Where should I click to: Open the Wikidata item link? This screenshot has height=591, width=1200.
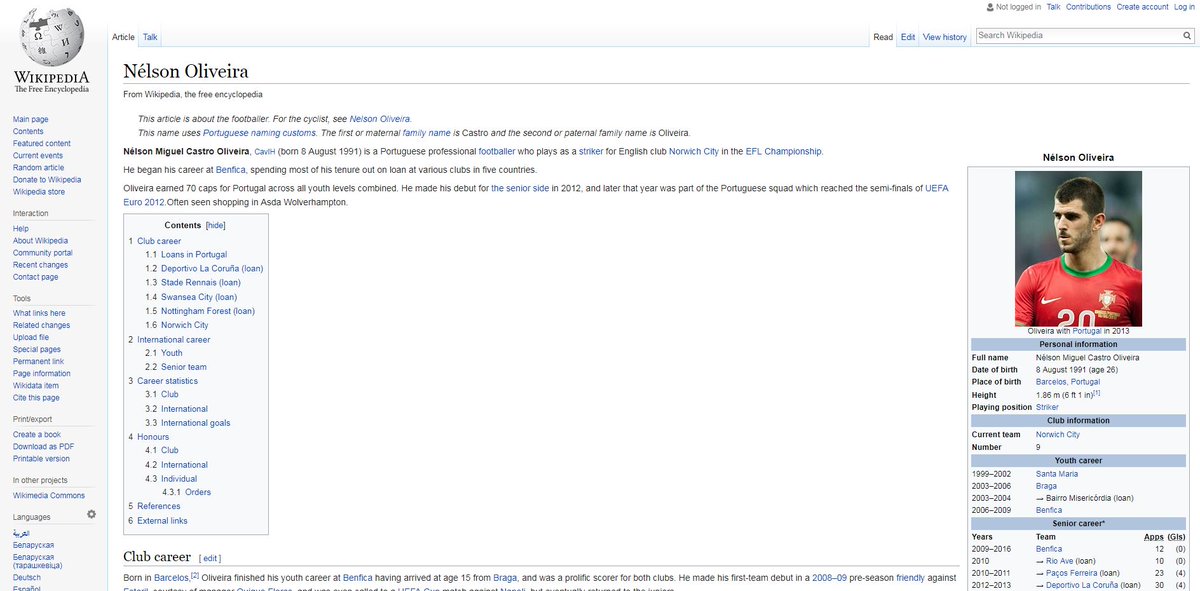coord(36,385)
